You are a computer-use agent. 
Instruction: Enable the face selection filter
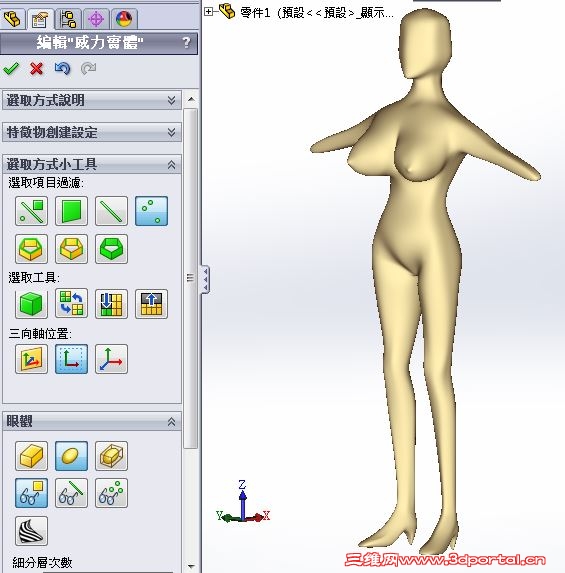(x=71, y=211)
